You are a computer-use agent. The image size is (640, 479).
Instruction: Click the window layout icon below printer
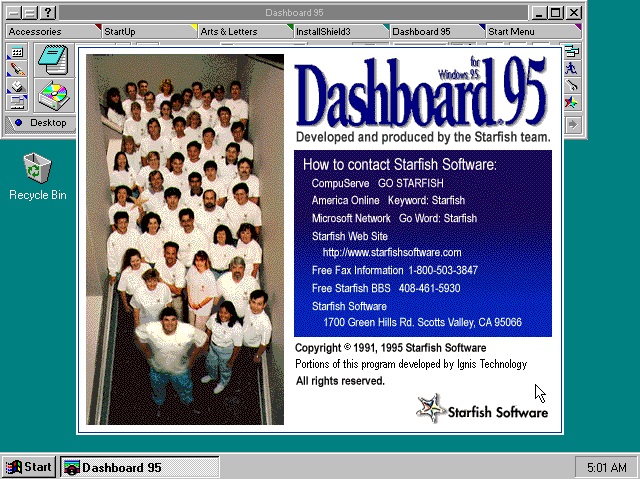17,102
